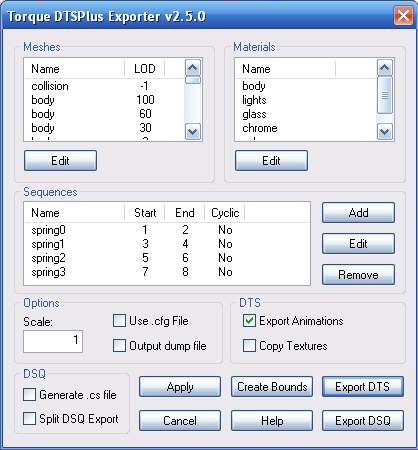
Task: Click the Meshes list scroll down arrow
Action: [x=193, y=132]
